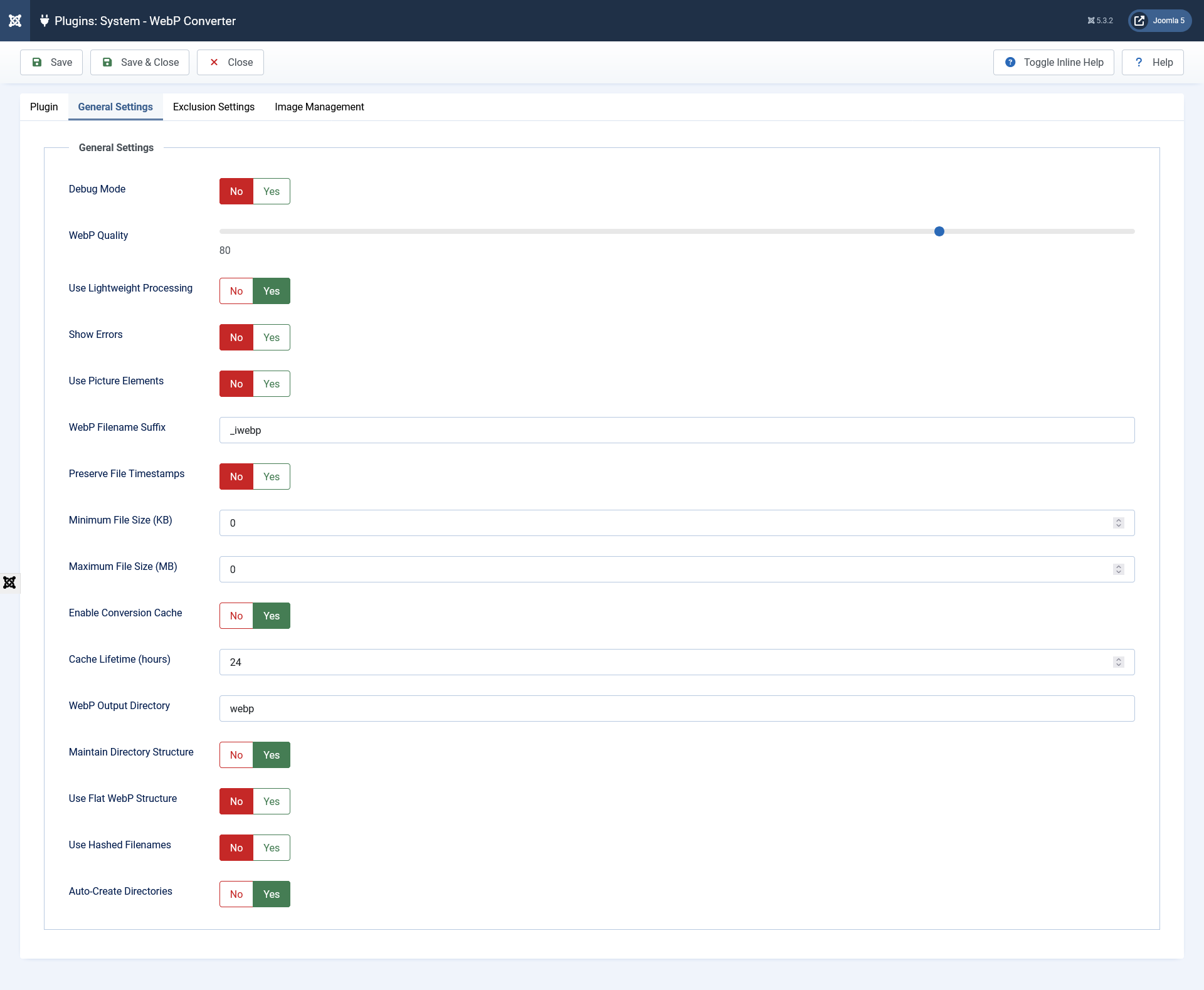Close the plugin editor
Image resolution: width=1204 pixels, height=990 pixels.
pos(230,62)
